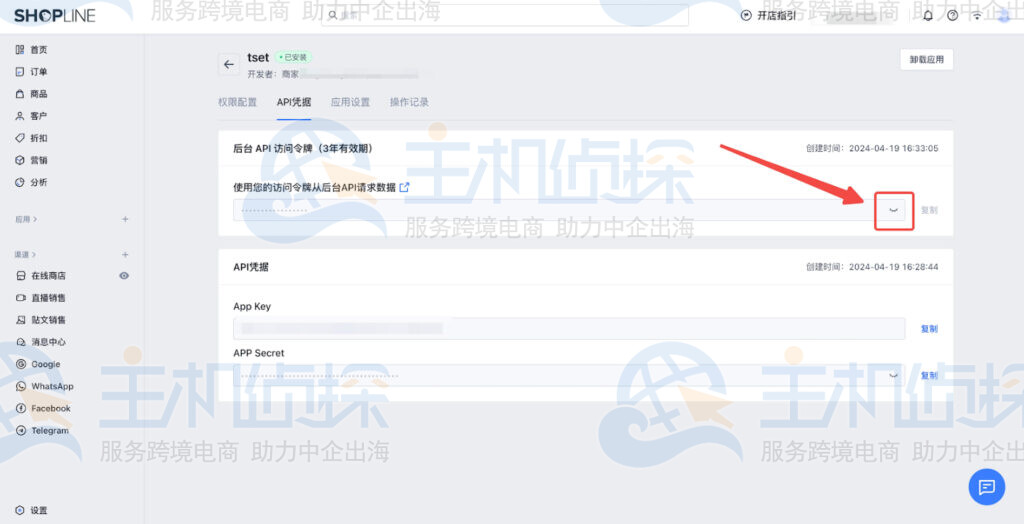The image size is (1024, 524).
Task: Open the Facebook channel
Action: (x=43, y=409)
